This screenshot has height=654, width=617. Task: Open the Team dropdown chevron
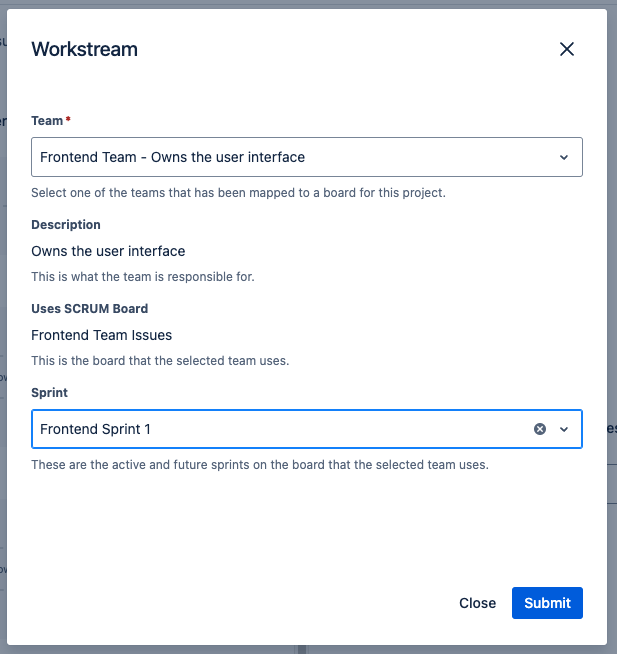click(564, 157)
